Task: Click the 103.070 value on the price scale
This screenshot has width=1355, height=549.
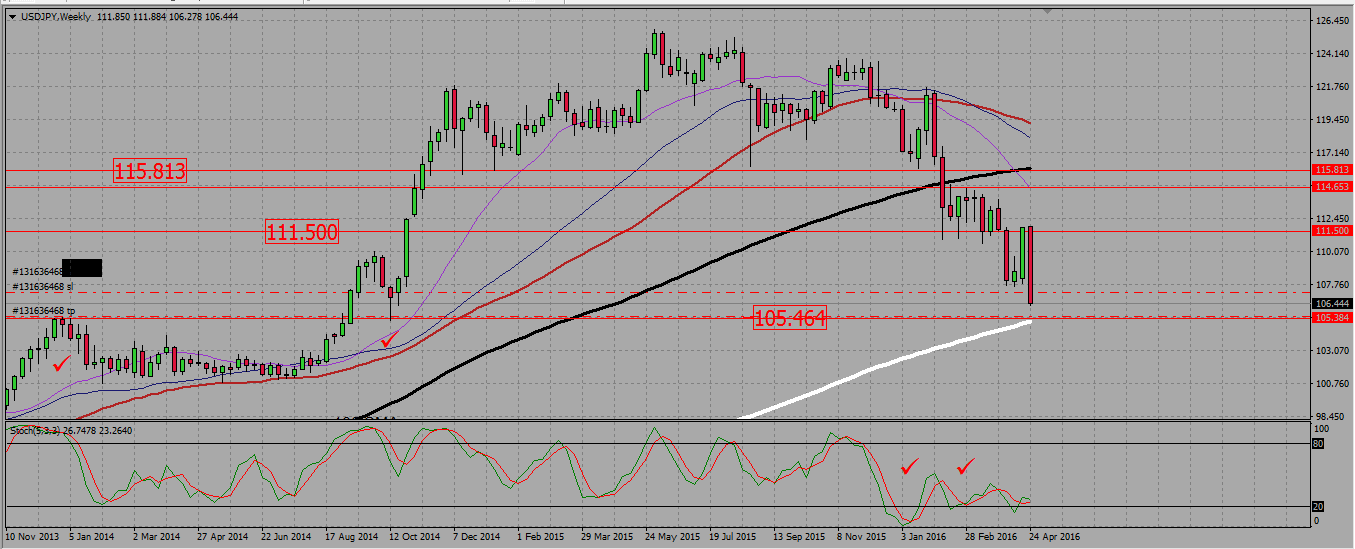Action: point(1332,351)
